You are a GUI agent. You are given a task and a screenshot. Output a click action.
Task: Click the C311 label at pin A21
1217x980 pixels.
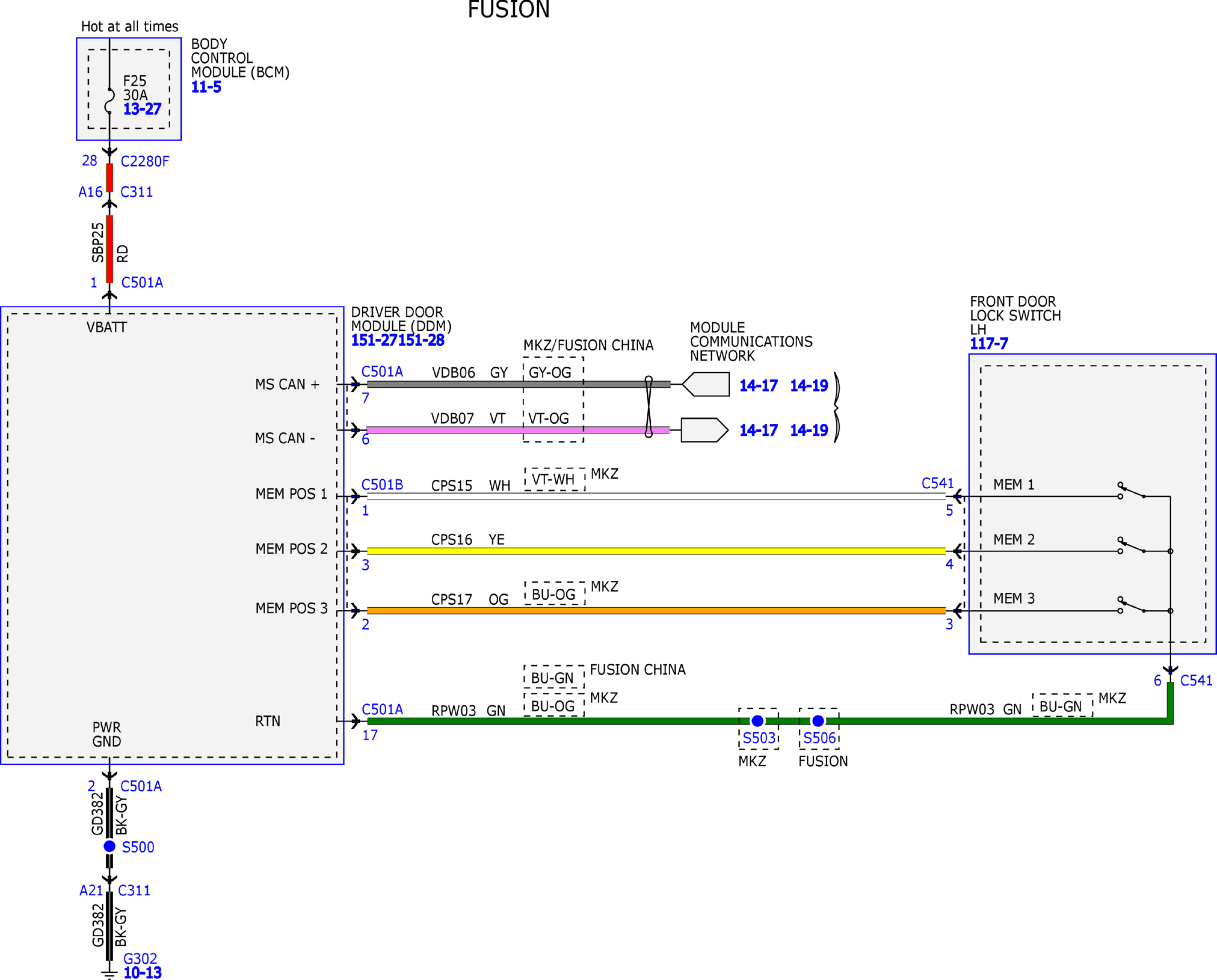click(134, 890)
